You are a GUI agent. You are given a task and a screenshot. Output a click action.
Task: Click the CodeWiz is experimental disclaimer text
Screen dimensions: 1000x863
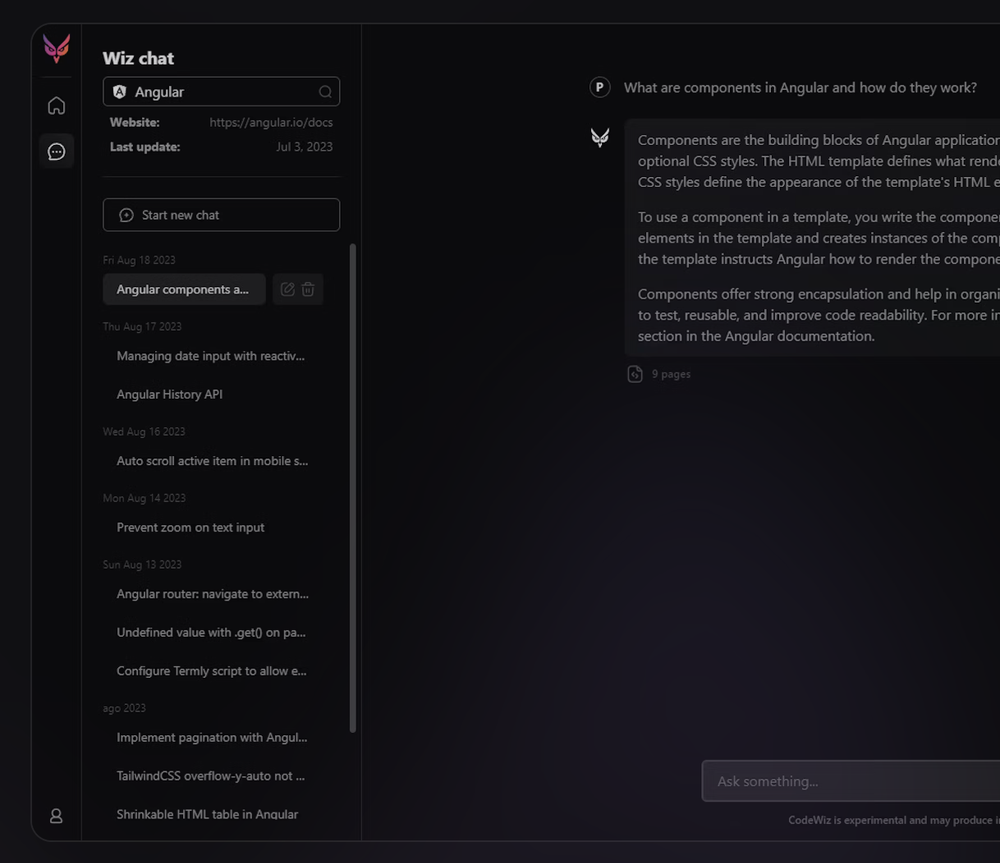coord(893,820)
